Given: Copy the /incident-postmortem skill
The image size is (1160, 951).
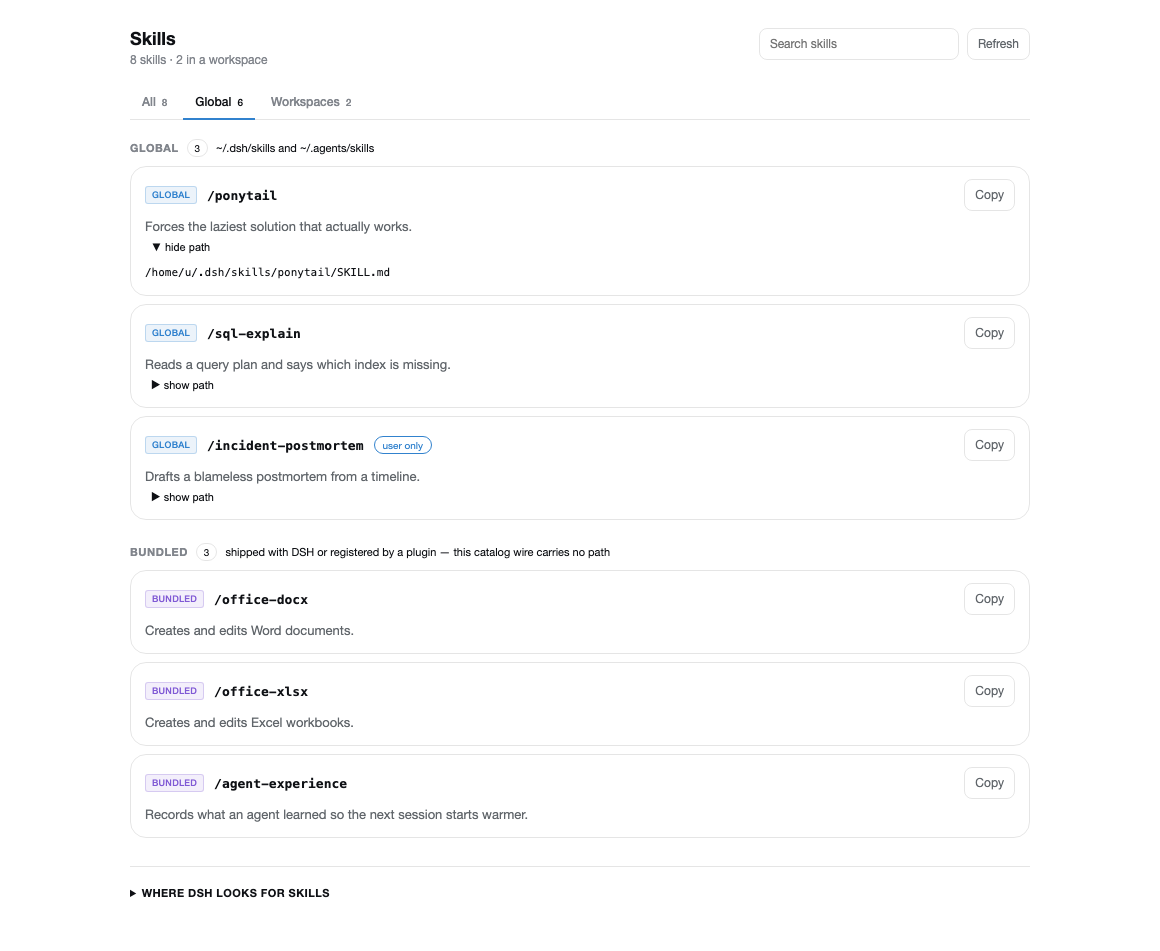Looking at the screenshot, I should coord(989,445).
